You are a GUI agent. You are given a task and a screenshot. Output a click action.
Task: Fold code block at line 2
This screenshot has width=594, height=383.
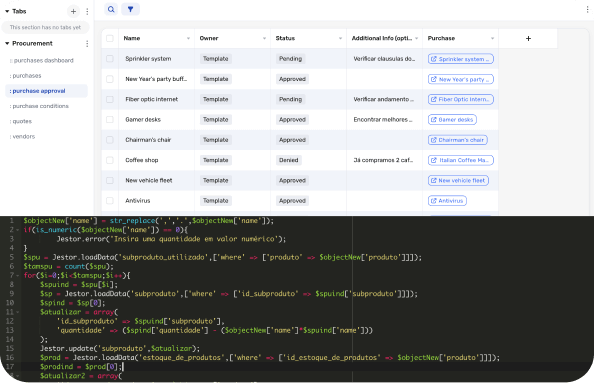(17, 230)
